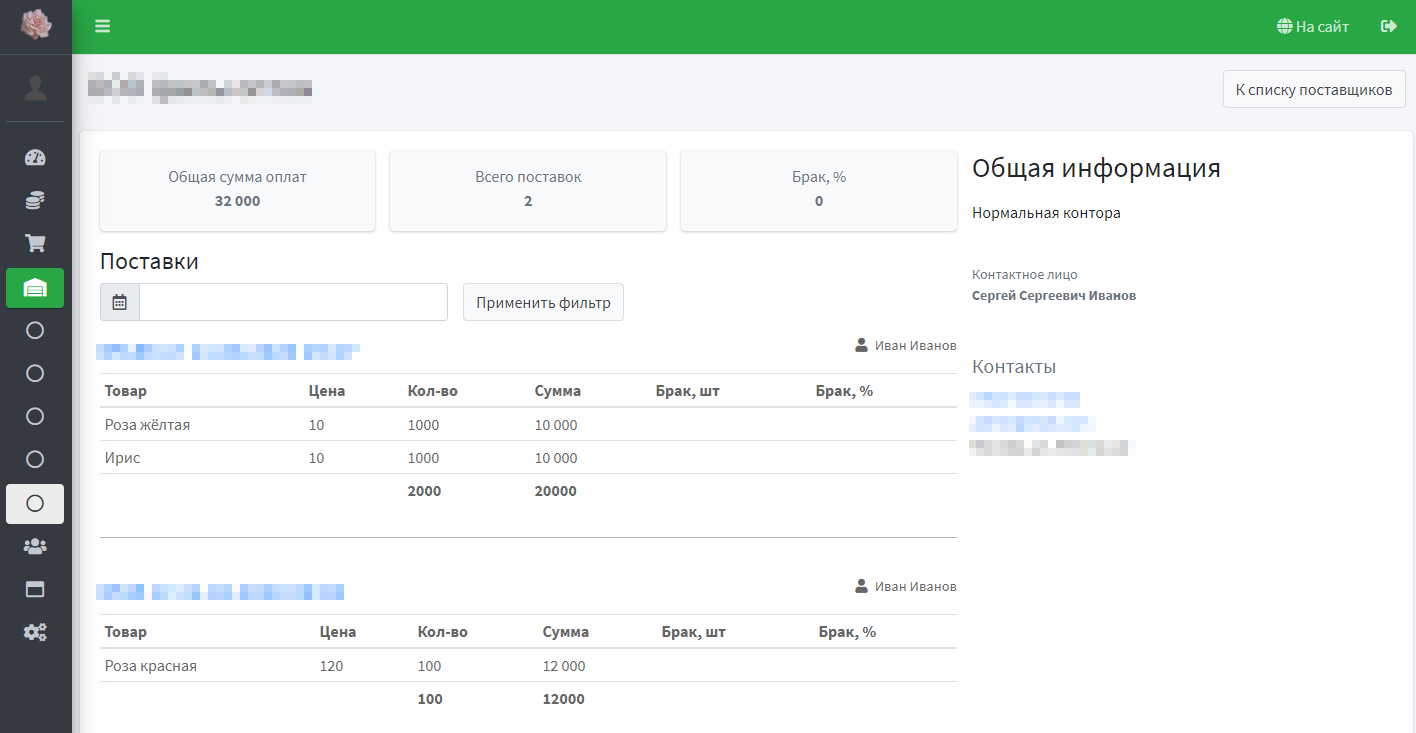Open the coins finance icon in sidebar
This screenshot has width=1416, height=733.
click(35, 201)
